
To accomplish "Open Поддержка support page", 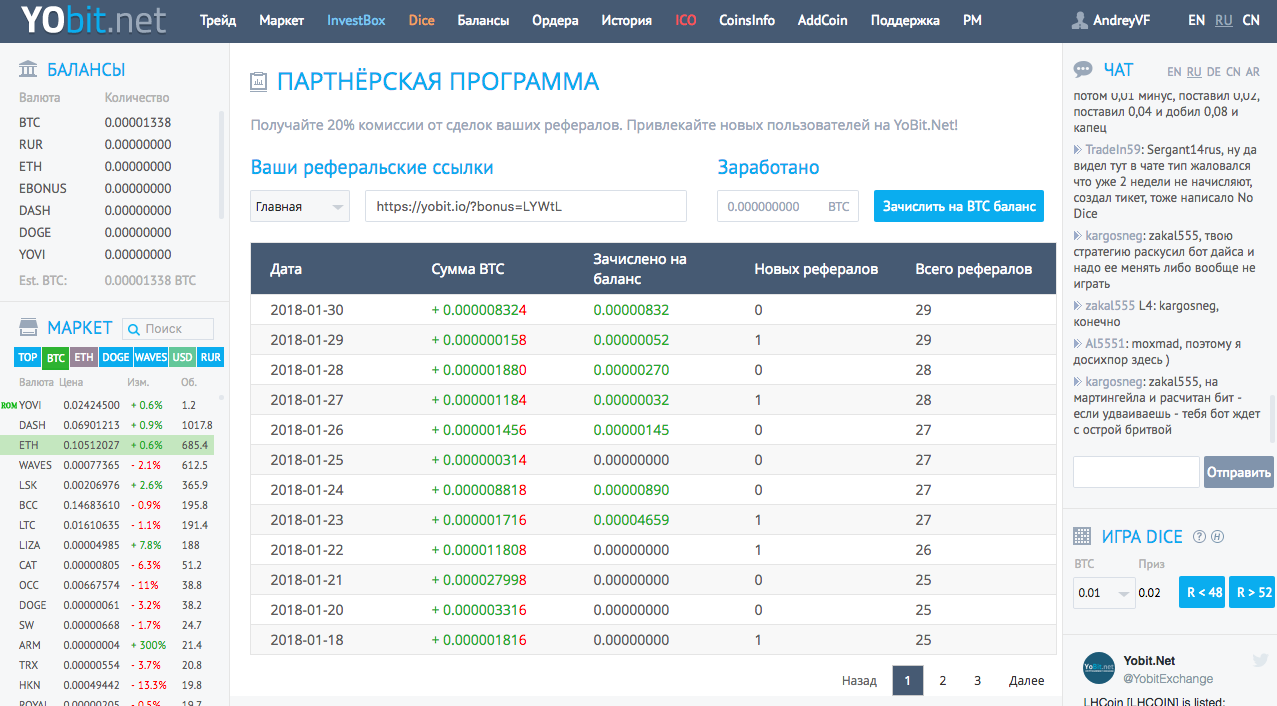I will (905, 20).
